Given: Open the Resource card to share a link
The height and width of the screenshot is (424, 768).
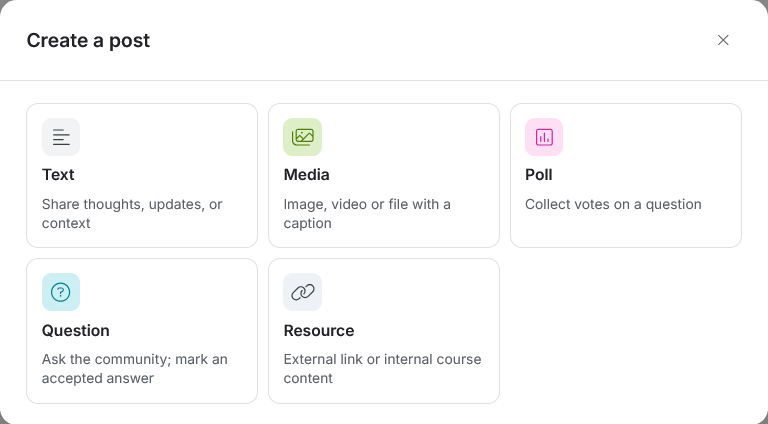Looking at the screenshot, I should [384, 331].
